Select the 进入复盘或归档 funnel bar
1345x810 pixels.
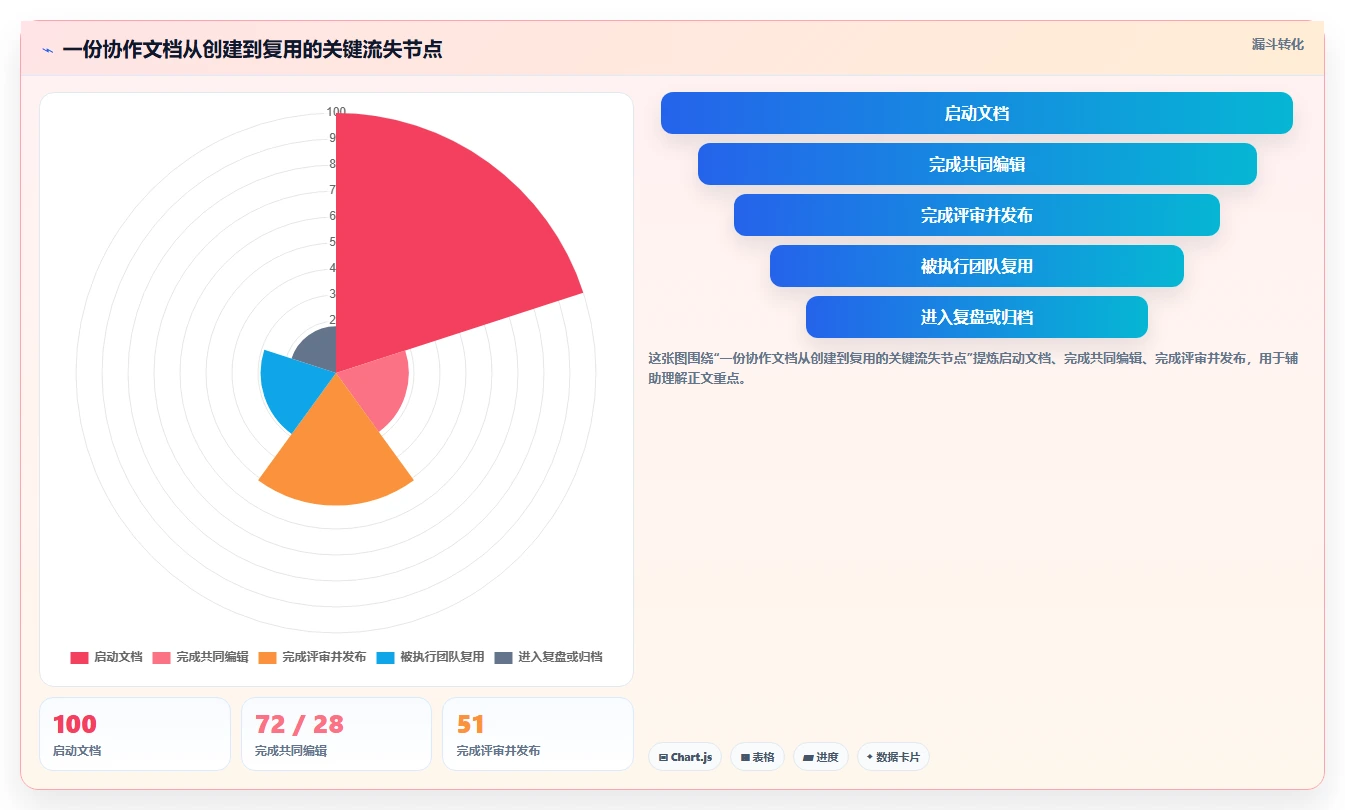pyautogui.click(x=976, y=317)
